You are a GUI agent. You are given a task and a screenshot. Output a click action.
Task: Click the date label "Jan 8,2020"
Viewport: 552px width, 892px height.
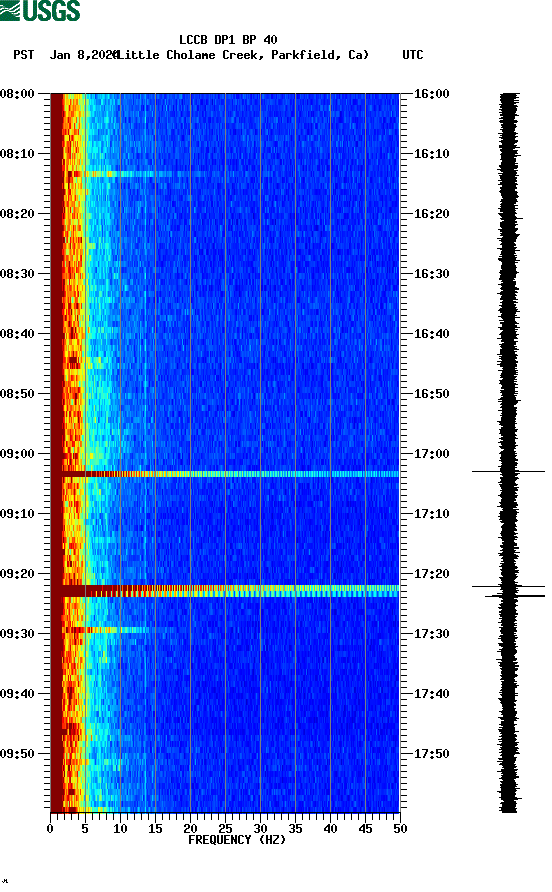point(83,55)
